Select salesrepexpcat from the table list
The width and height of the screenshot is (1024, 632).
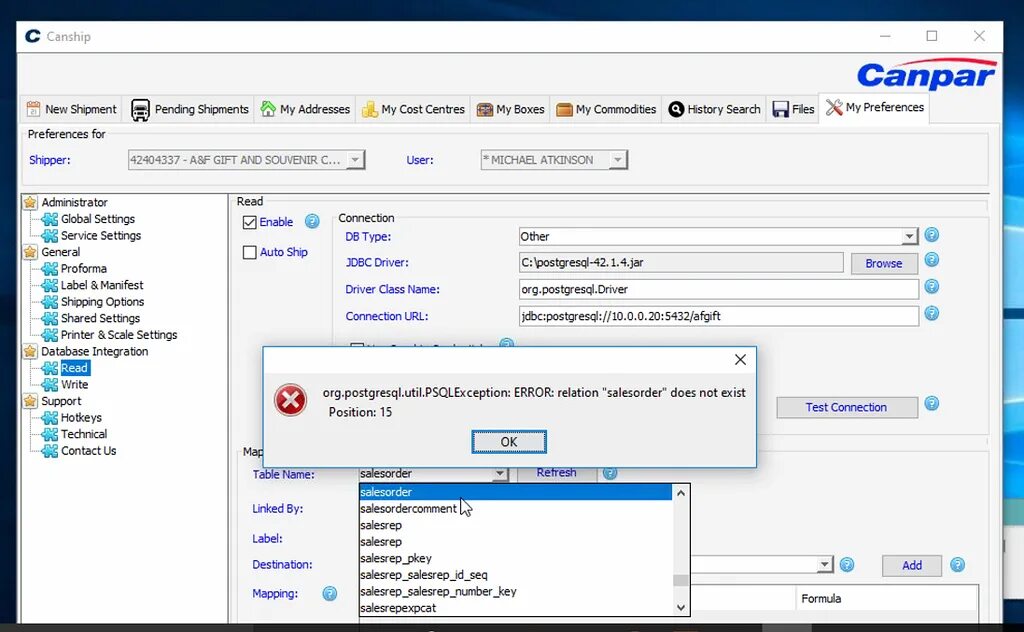[x=515, y=608]
